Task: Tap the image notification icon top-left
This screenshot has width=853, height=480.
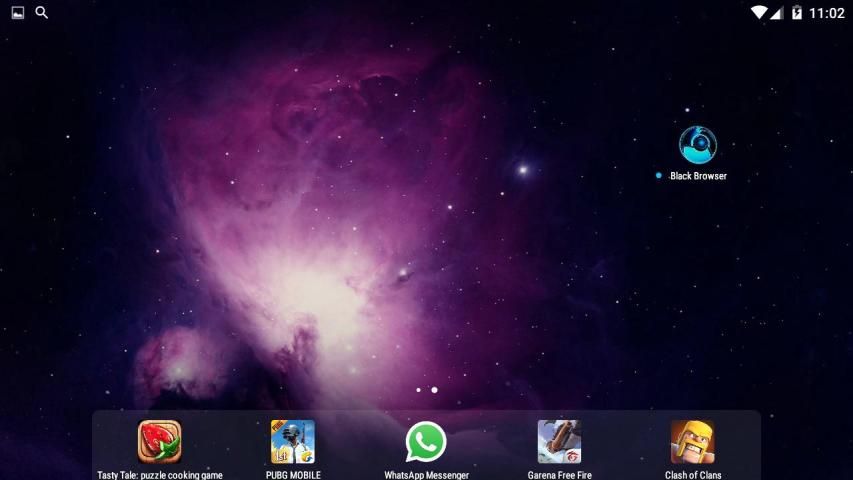Action: (18, 13)
